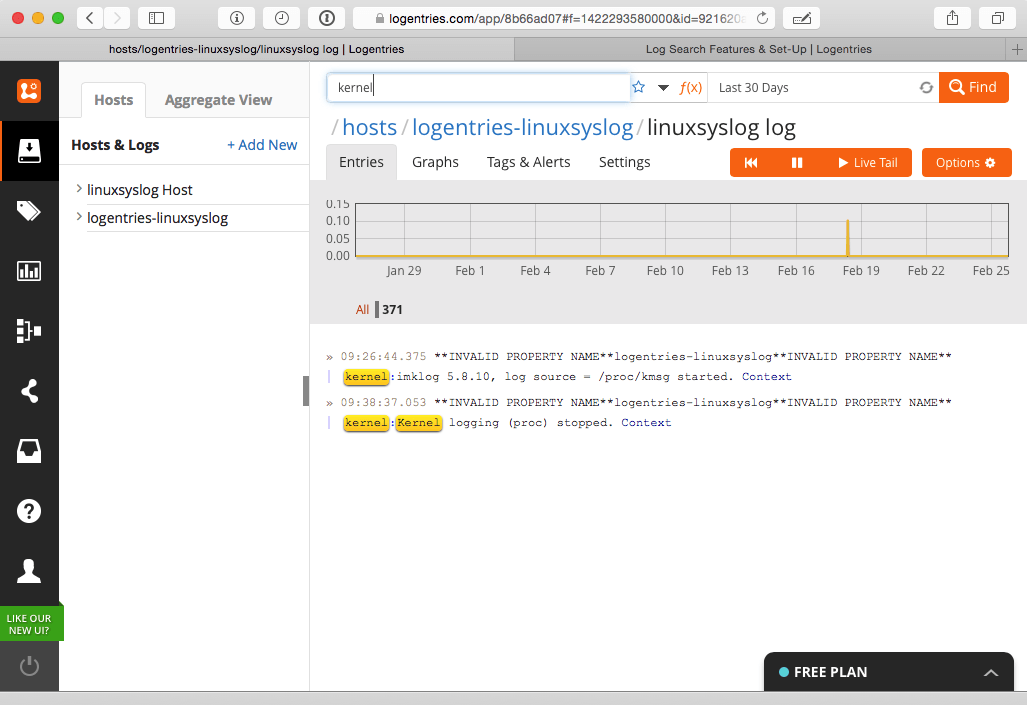Switch to the Entries tab

tap(361, 162)
